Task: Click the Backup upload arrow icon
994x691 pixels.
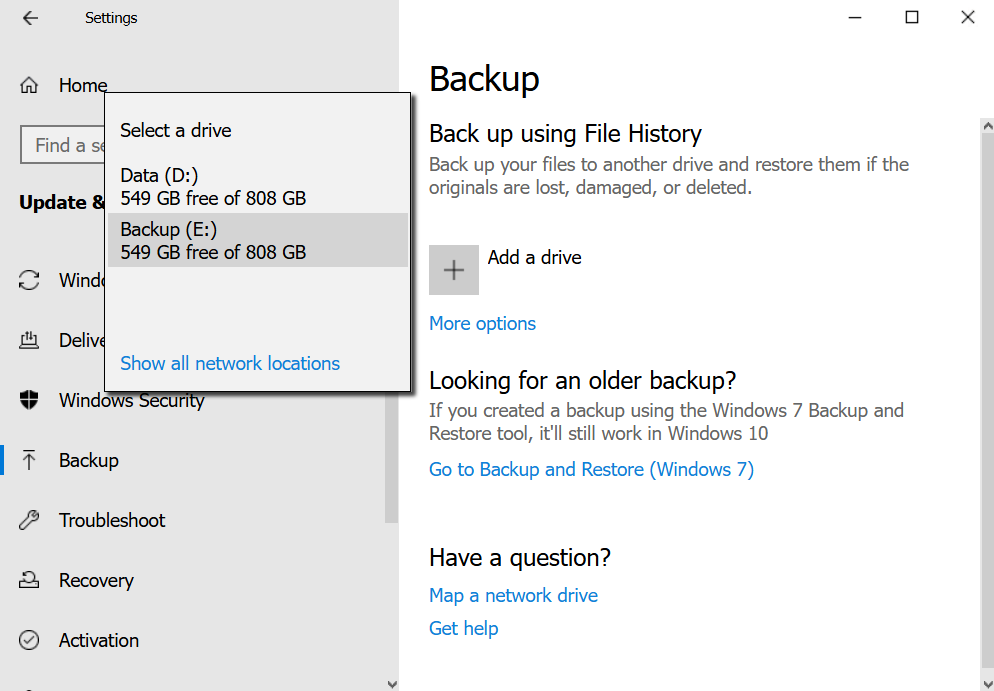Action: (x=30, y=460)
